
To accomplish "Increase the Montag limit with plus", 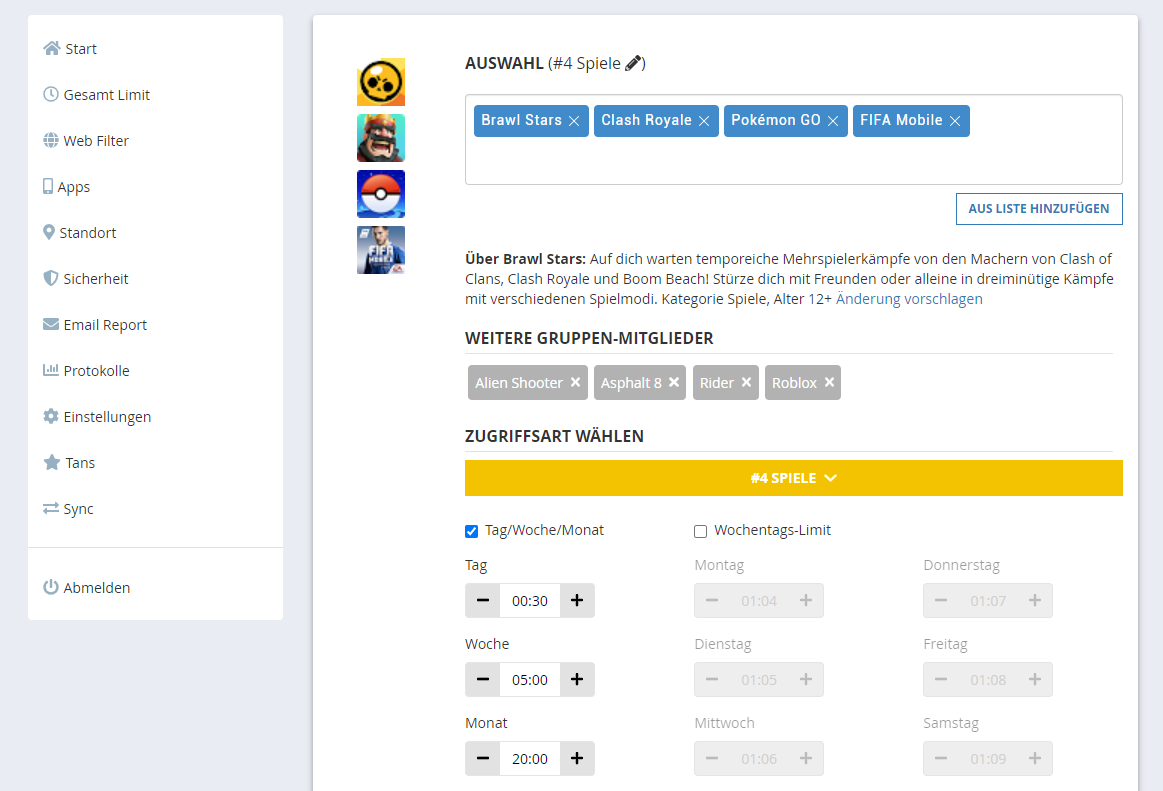I will pos(806,600).
